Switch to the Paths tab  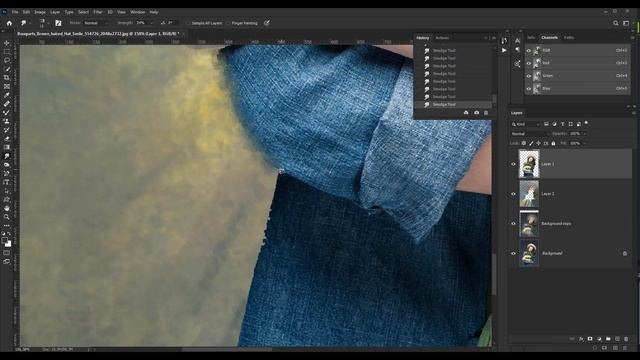point(569,38)
